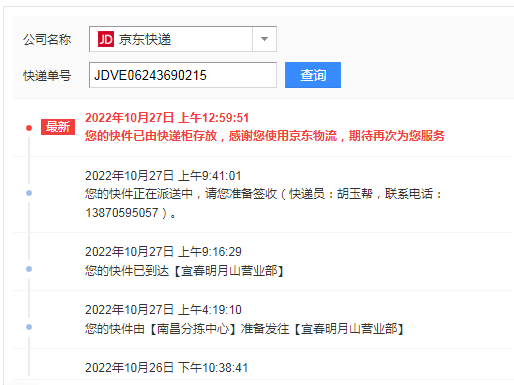Select the 京东快递 company name field
This screenshot has width=514, height=385.
tap(183, 39)
